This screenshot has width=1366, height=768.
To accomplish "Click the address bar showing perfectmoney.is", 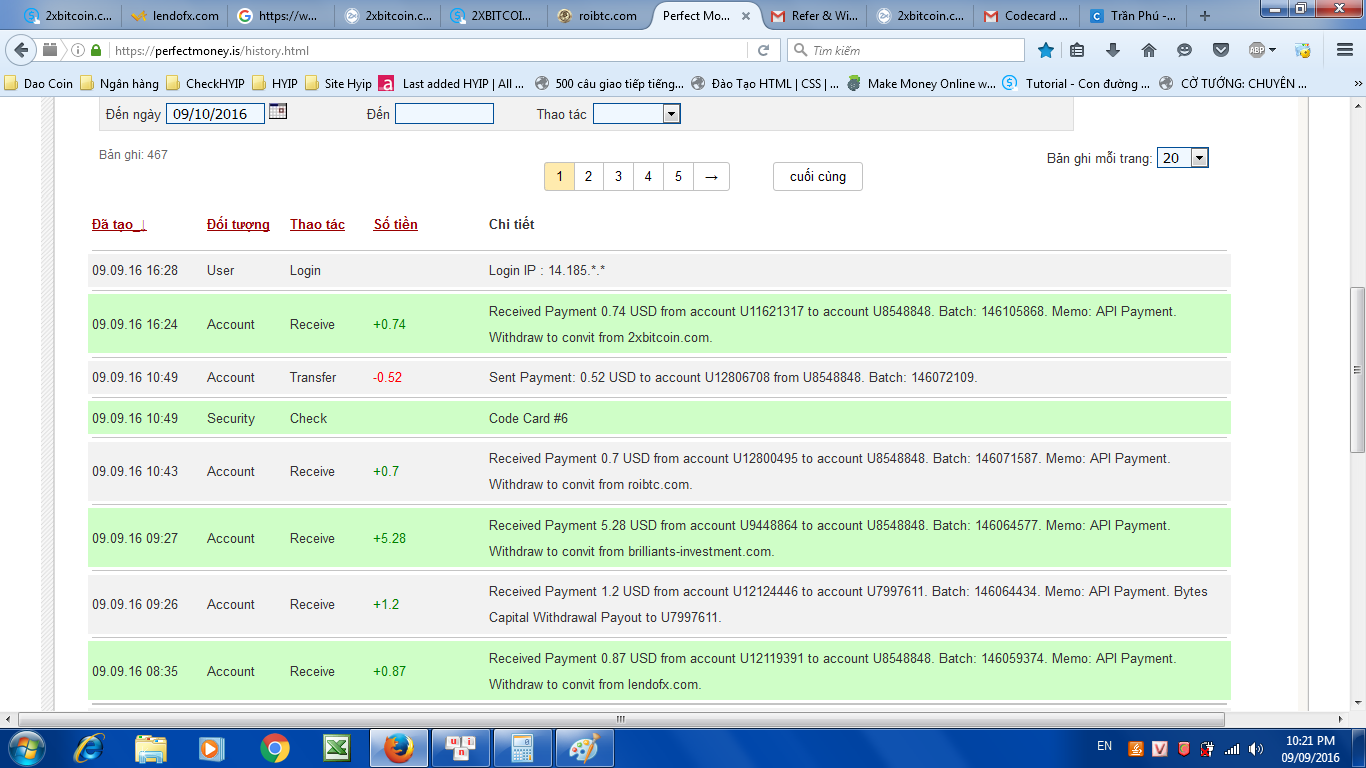I will click(430, 50).
